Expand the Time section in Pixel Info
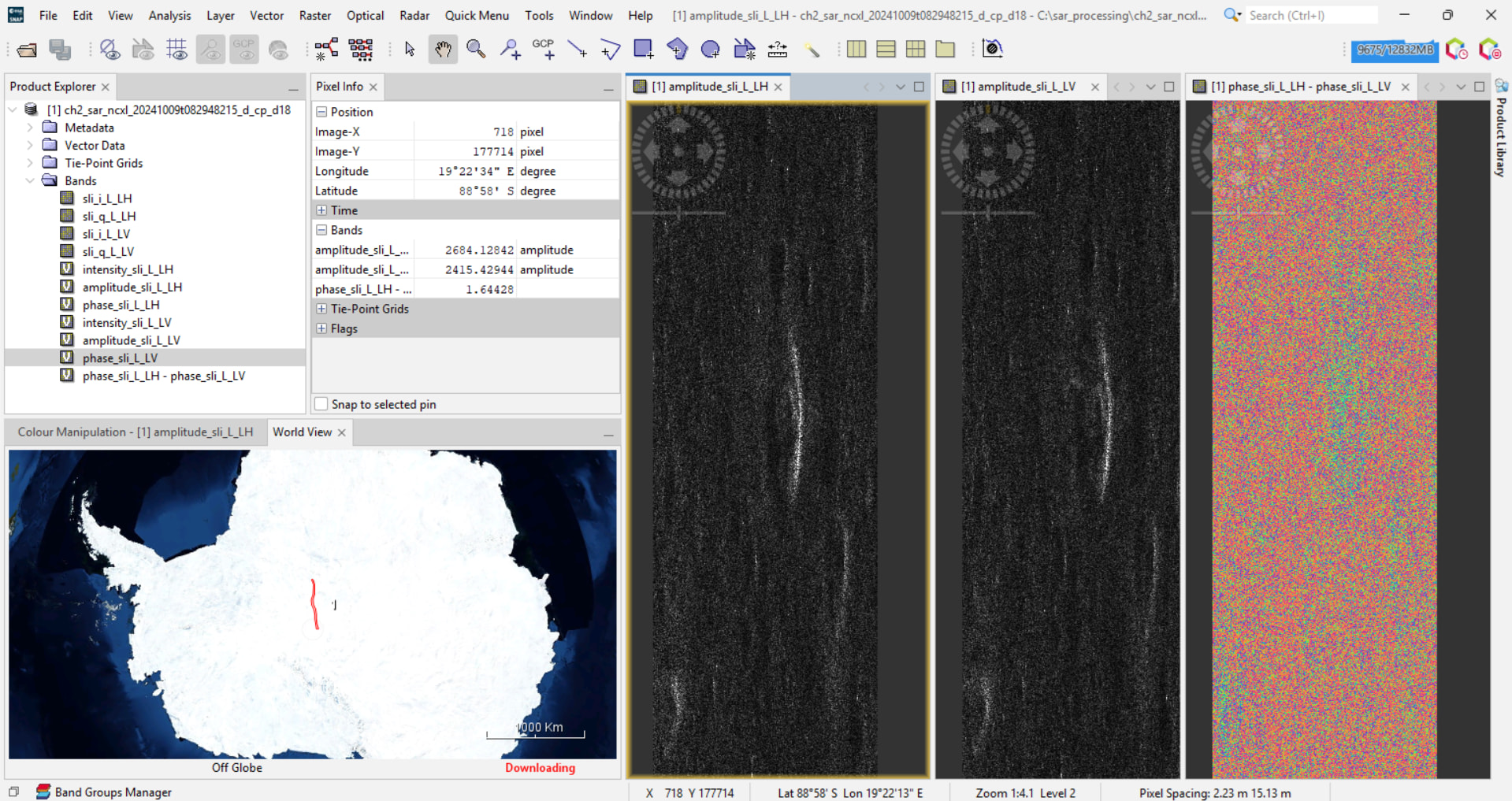 tap(321, 210)
